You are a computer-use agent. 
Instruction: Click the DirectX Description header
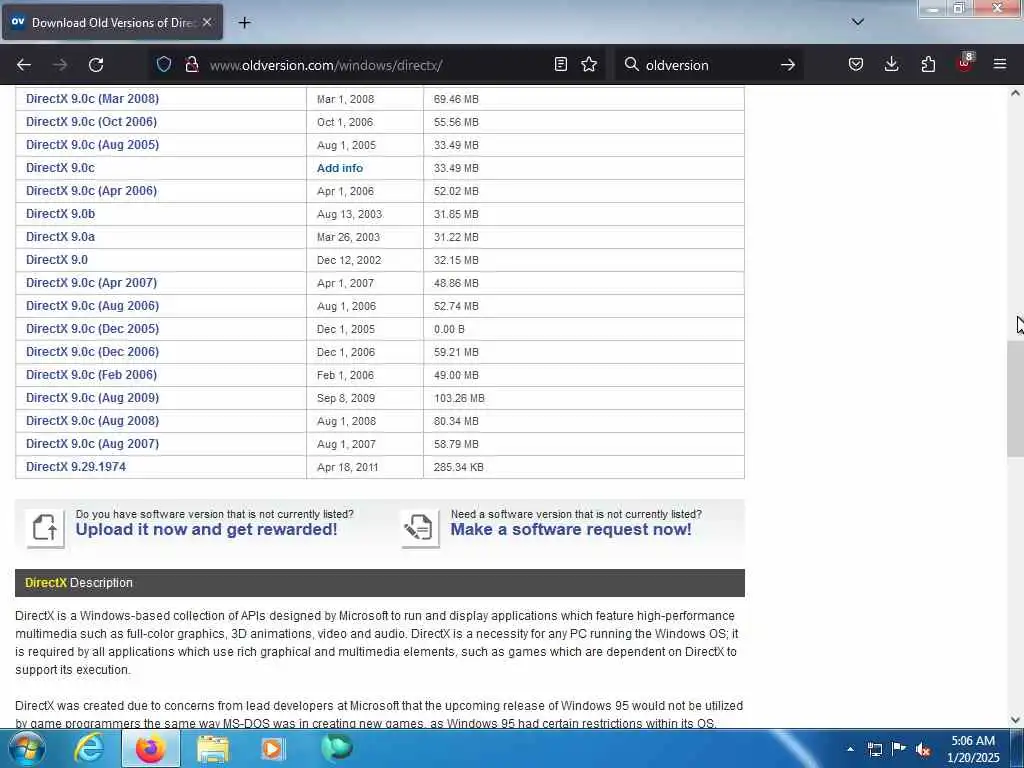(380, 583)
